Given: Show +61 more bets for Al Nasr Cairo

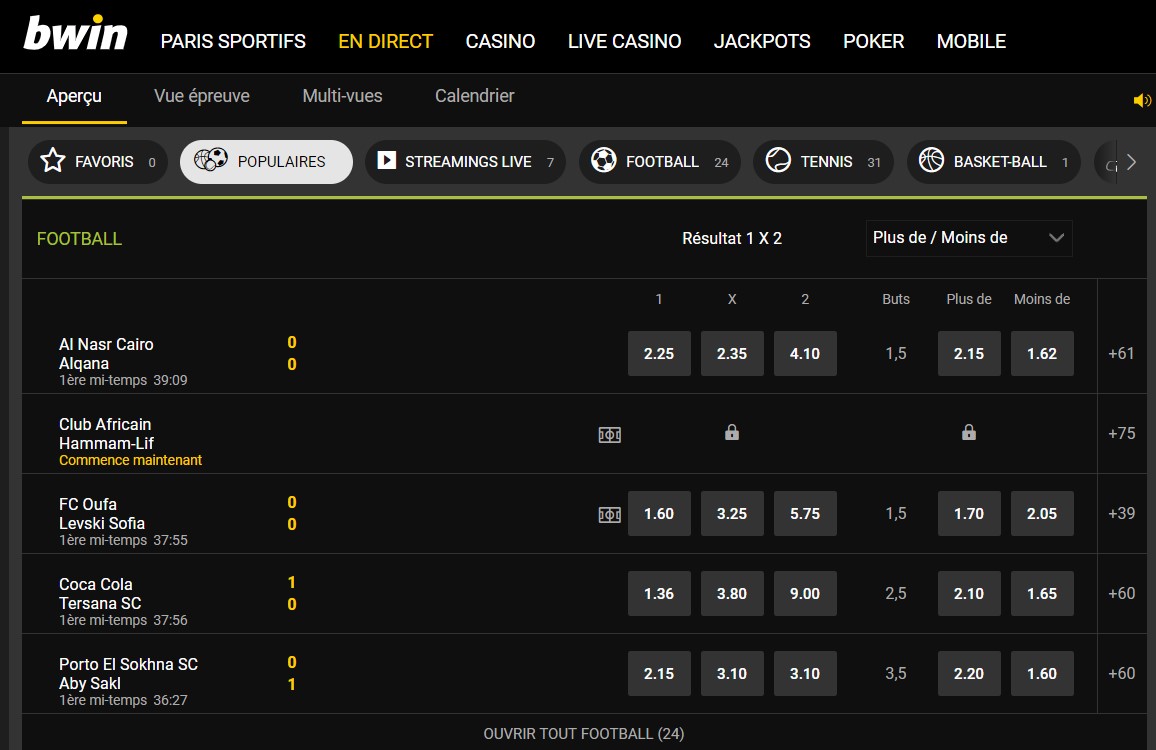Looking at the screenshot, I should (x=1121, y=353).
